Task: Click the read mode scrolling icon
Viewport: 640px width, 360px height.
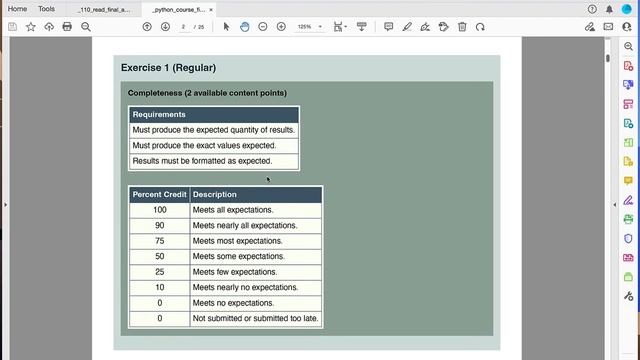Action: (x=362, y=27)
